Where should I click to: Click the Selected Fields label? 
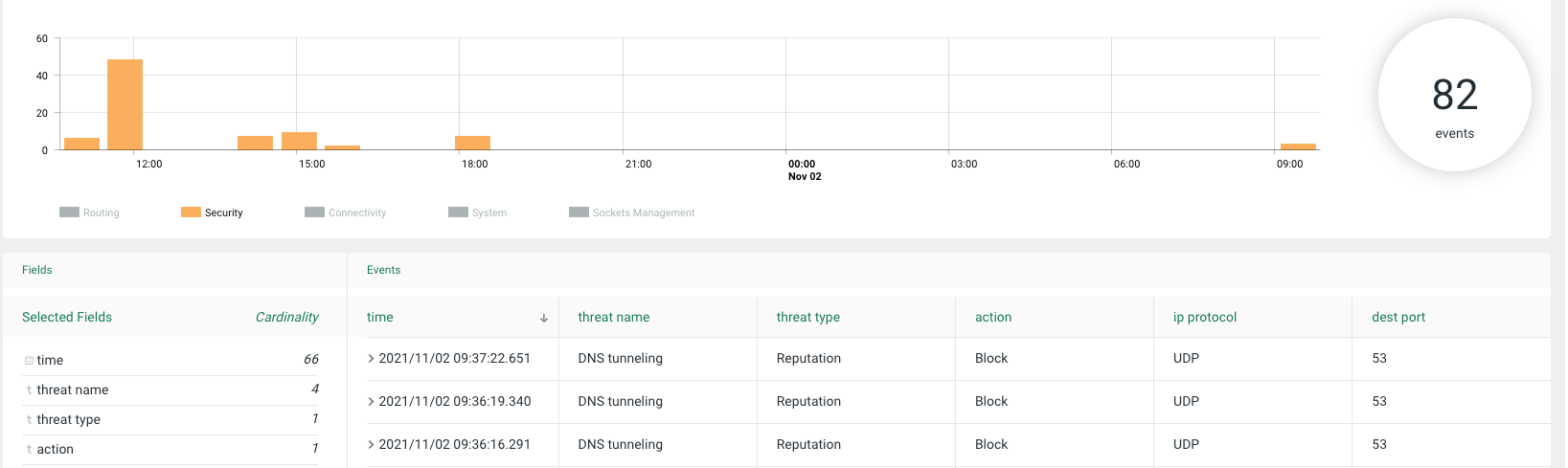pos(67,317)
